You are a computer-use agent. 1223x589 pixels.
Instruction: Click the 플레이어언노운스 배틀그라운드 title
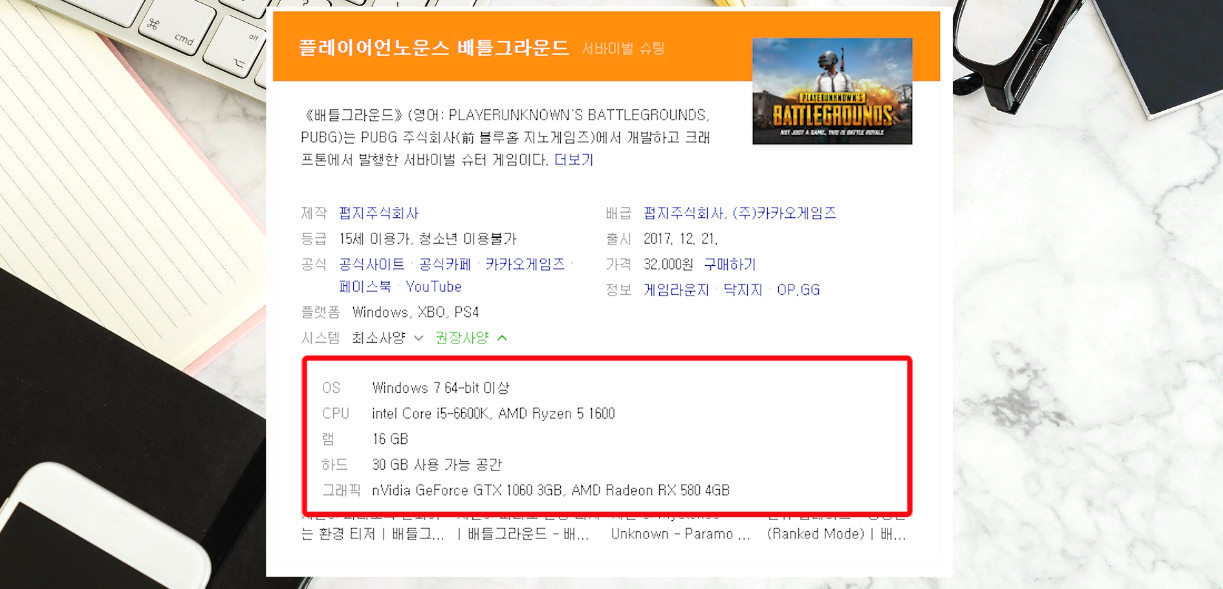pos(434,48)
